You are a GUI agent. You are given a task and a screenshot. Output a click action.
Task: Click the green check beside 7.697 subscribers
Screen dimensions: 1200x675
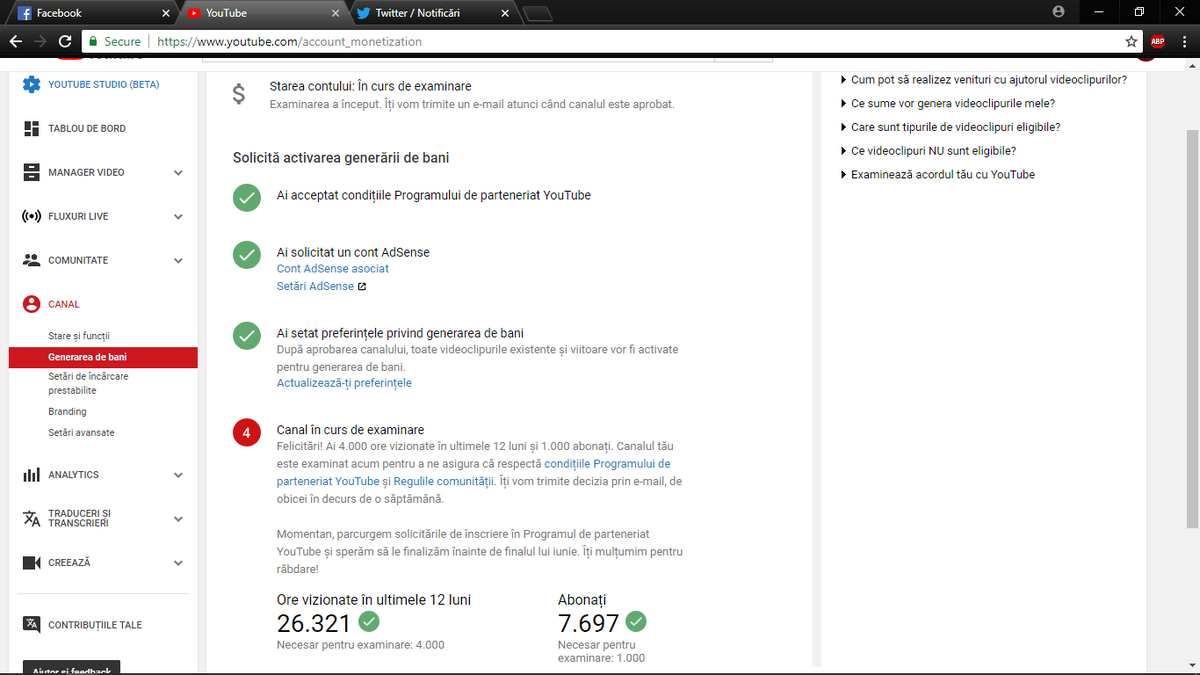[636, 622]
